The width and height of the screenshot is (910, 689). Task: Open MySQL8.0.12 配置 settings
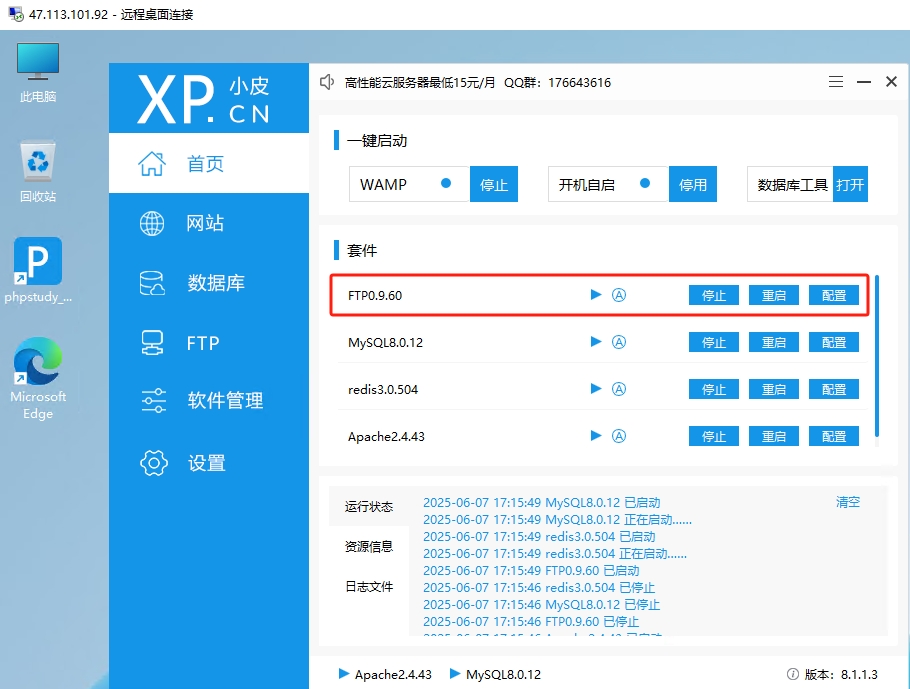pyautogui.click(x=834, y=342)
